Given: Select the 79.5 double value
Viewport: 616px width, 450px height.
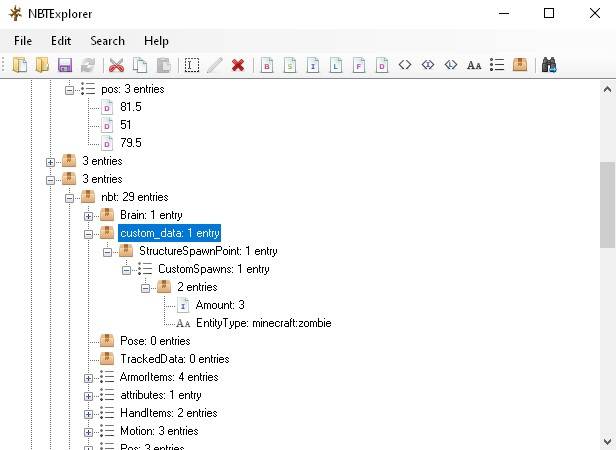Looking at the screenshot, I should (x=130, y=143).
